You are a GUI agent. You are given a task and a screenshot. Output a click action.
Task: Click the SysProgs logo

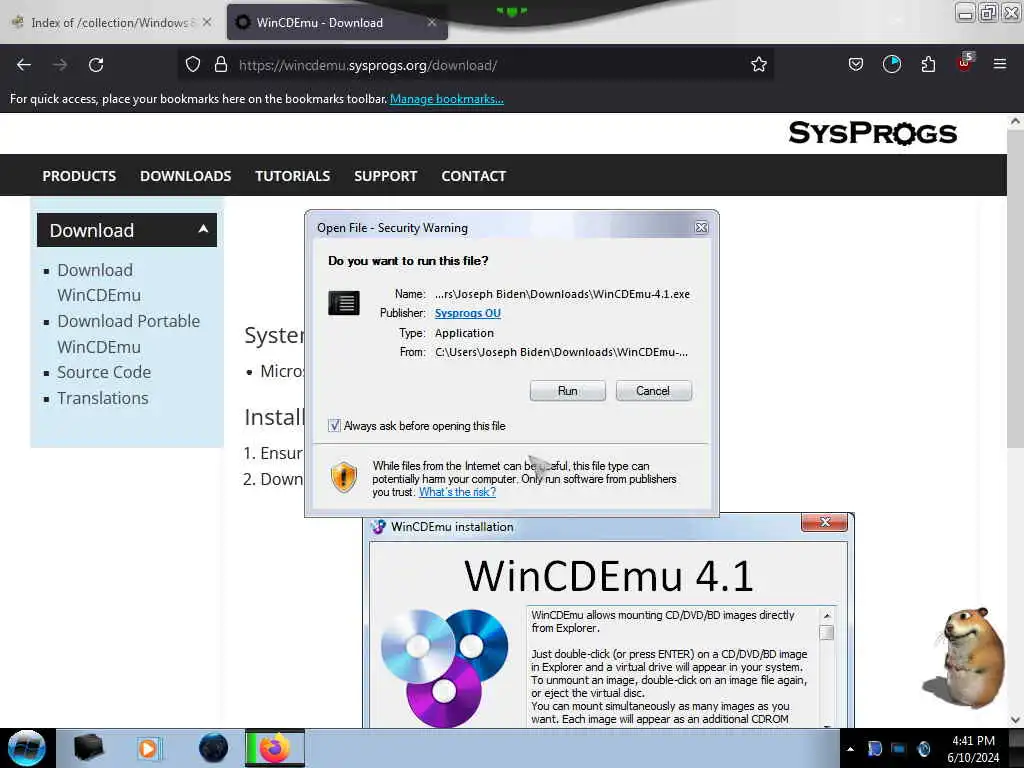point(872,133)
